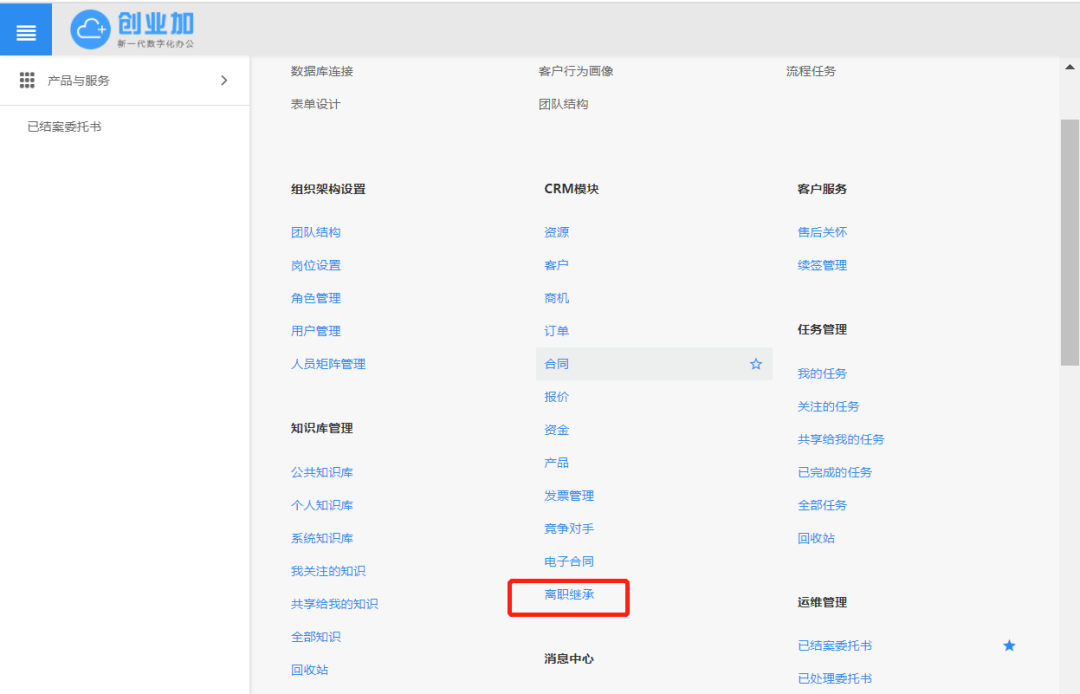Open 数据库连接 at the top
Viewport: 1080px width, 694px height.
[x=322, y=71]
